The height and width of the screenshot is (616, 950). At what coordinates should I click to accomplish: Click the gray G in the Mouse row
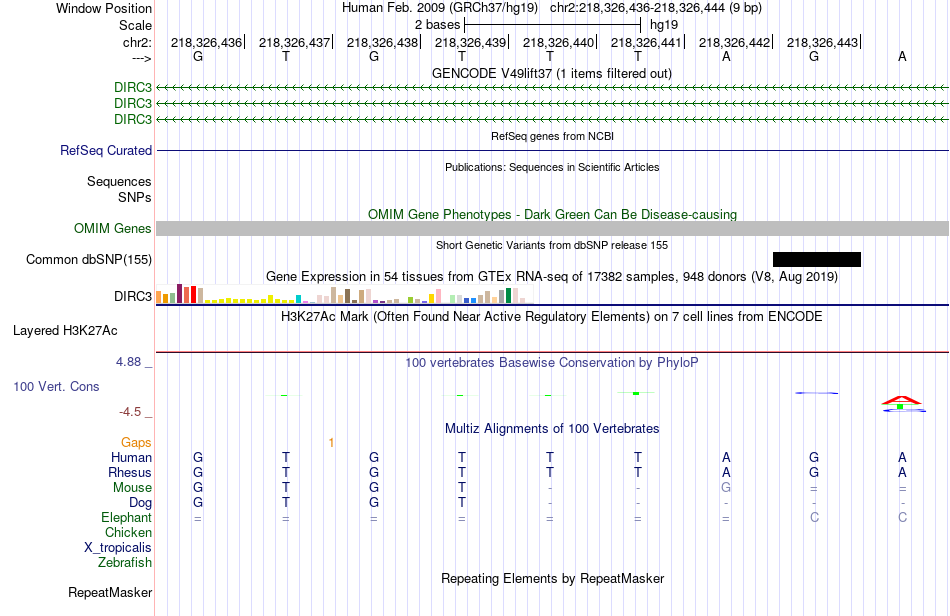click(x=726, y=488)
